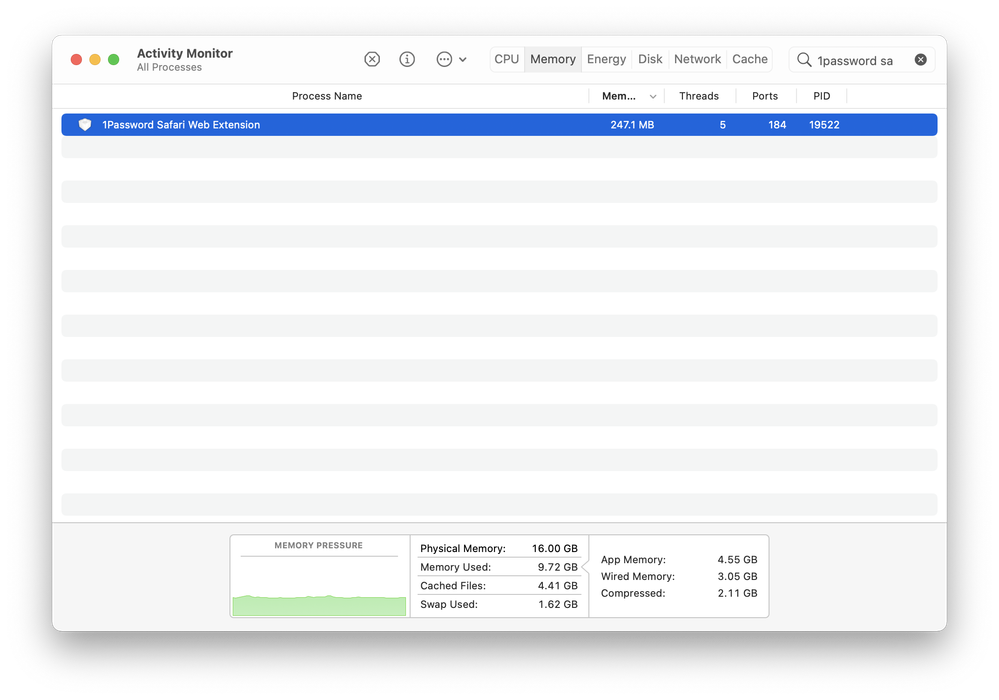Expand the chevron beside the ellipsis button
Image resolution: width=999 pixels, height=700 pixels.
point(463,59)
